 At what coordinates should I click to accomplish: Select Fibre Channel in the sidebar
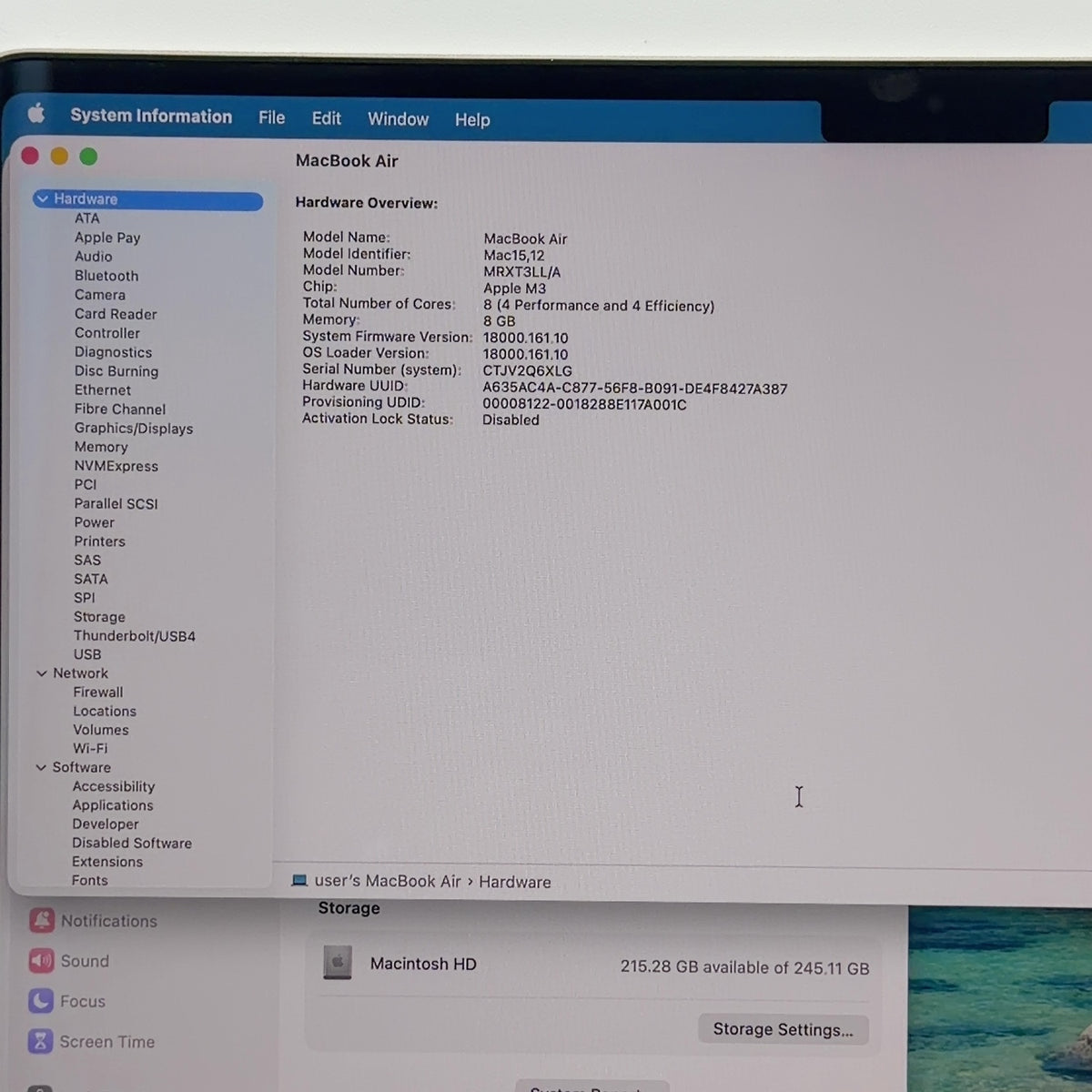coord(120,409)
